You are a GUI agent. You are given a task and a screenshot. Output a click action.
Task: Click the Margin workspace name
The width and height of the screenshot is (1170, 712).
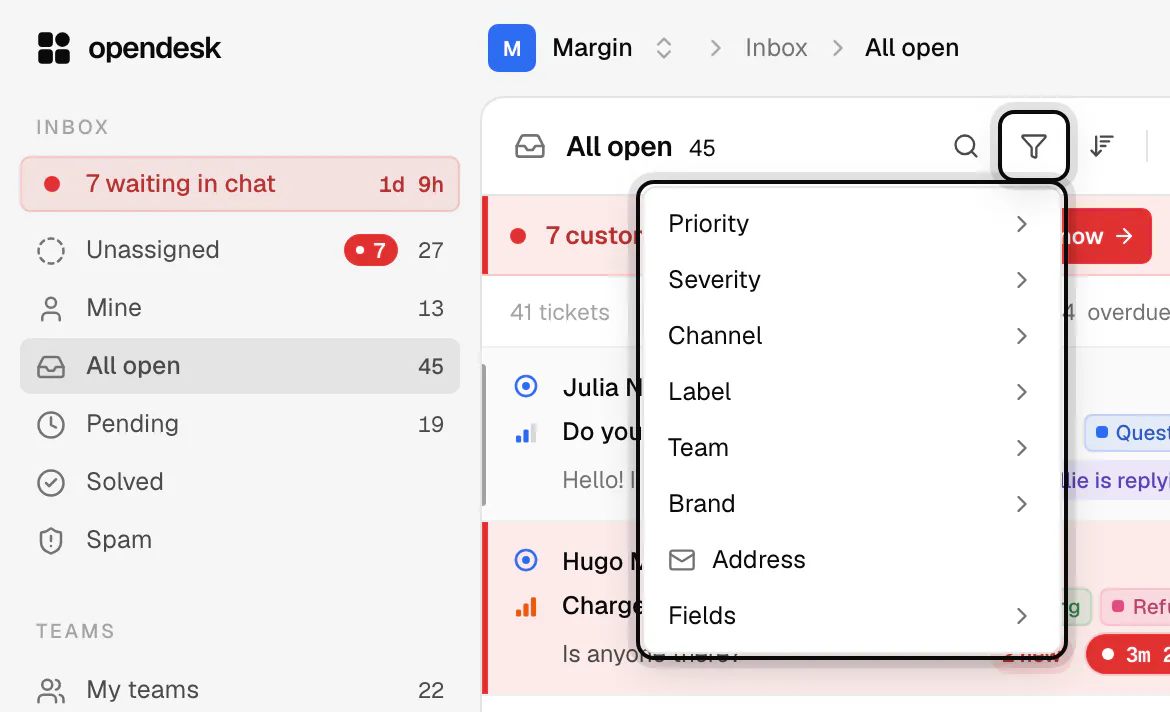tap(592, 48)
